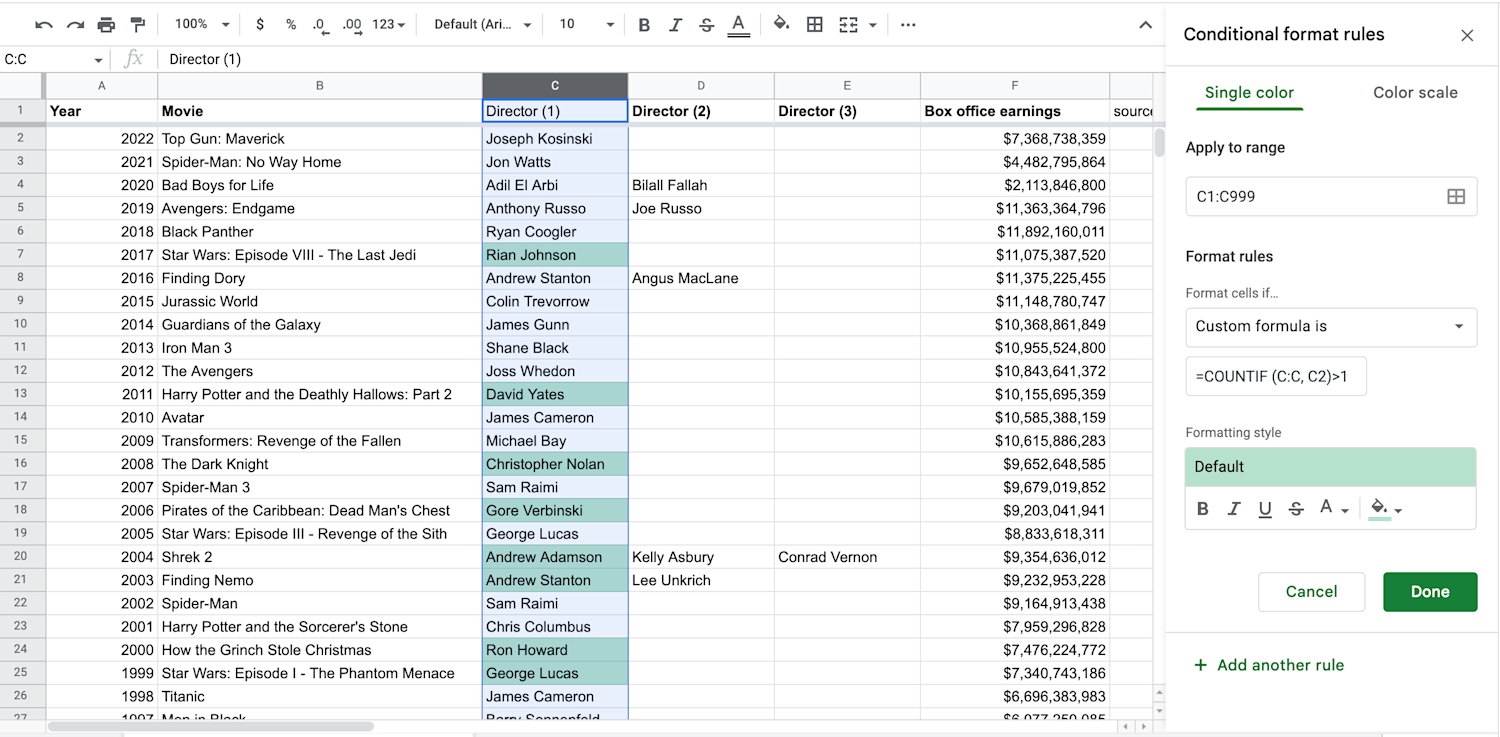The image size is (1500, 737).
Task: Click cell Kelly Asbury
Action: [701, 557]
